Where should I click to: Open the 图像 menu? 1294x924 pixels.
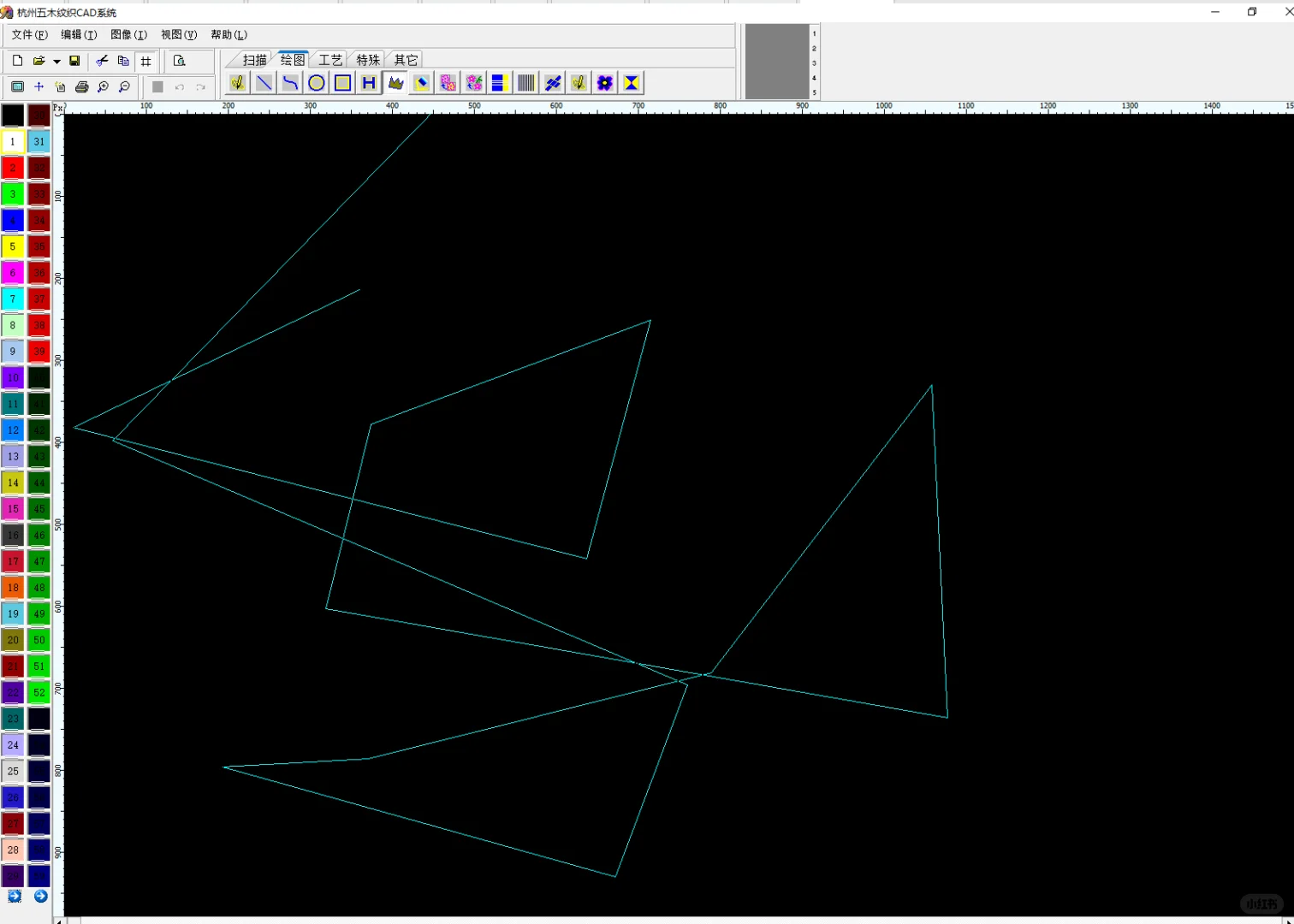pos(129,35)
